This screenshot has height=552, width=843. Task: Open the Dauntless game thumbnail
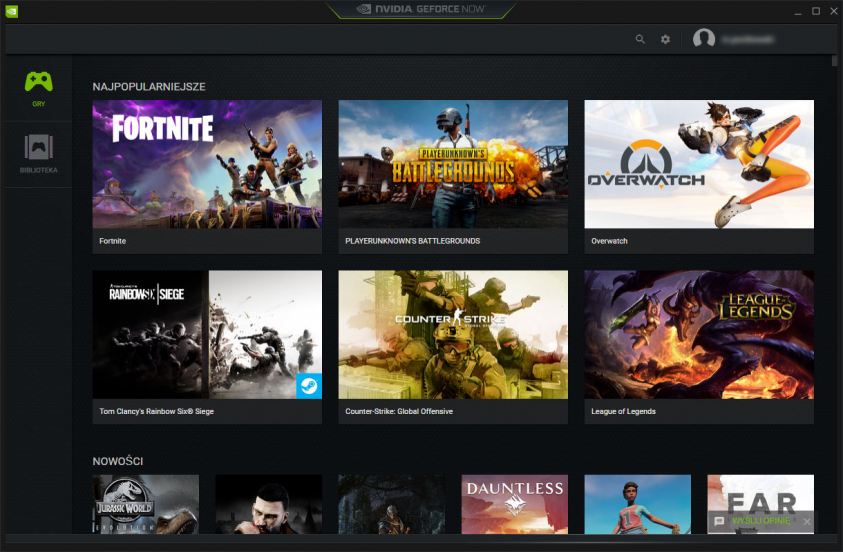(515, 504)
